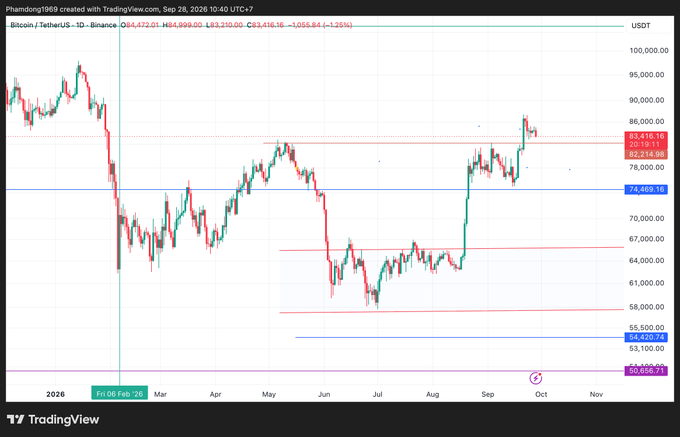The height and width of the screenshot is (437, 680).
Task: Click the change value −1,055.84 (−1.25%)
Action: (x=320, y=25)
